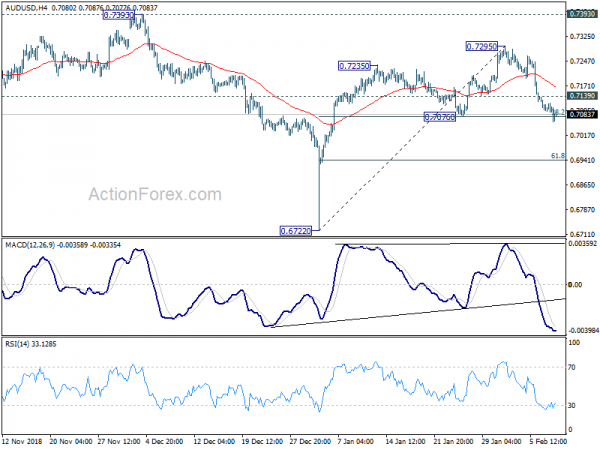Image resolution: width=600 pixels, height=450 pixels.
Task: Click the 0.68650 price axis value
Action: tap(582, 185)
